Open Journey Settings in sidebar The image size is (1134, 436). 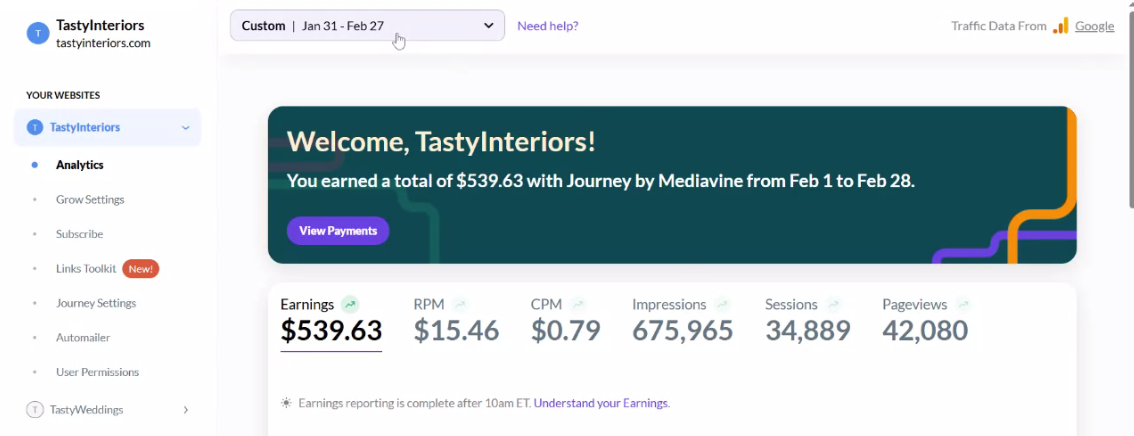point(95,303)
